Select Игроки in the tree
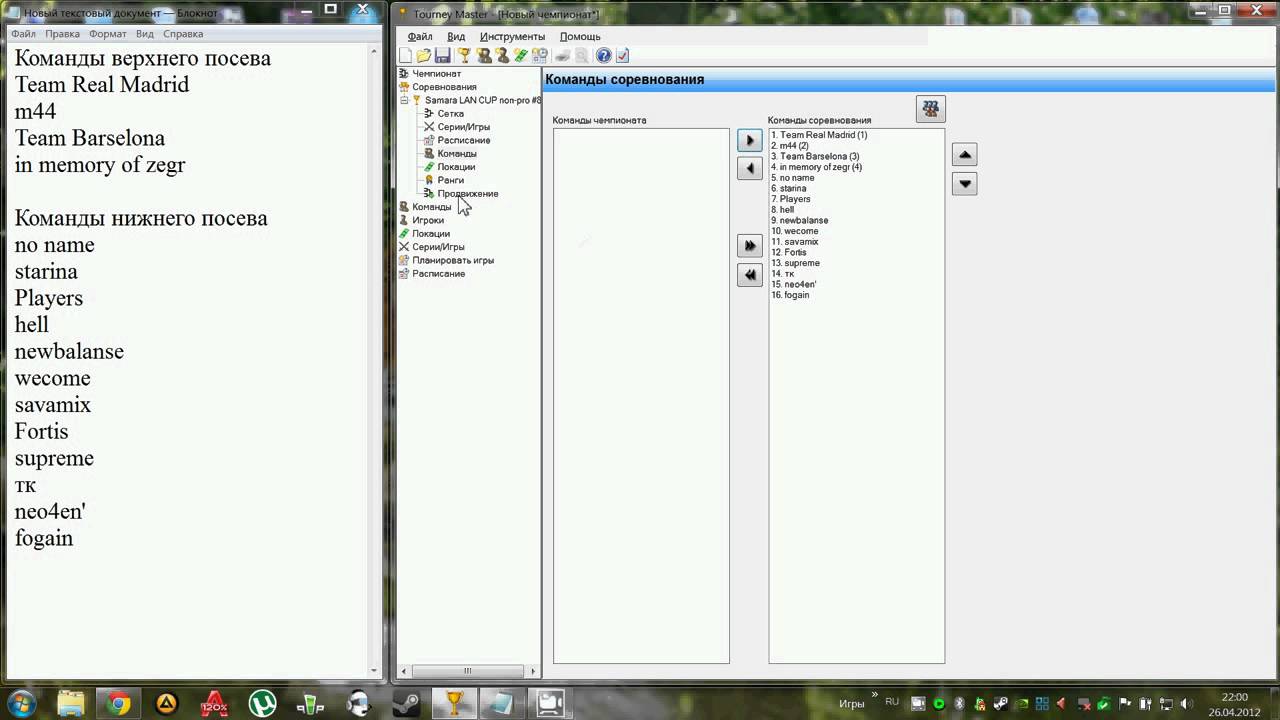1280x720 pixels. click(428, 220)
